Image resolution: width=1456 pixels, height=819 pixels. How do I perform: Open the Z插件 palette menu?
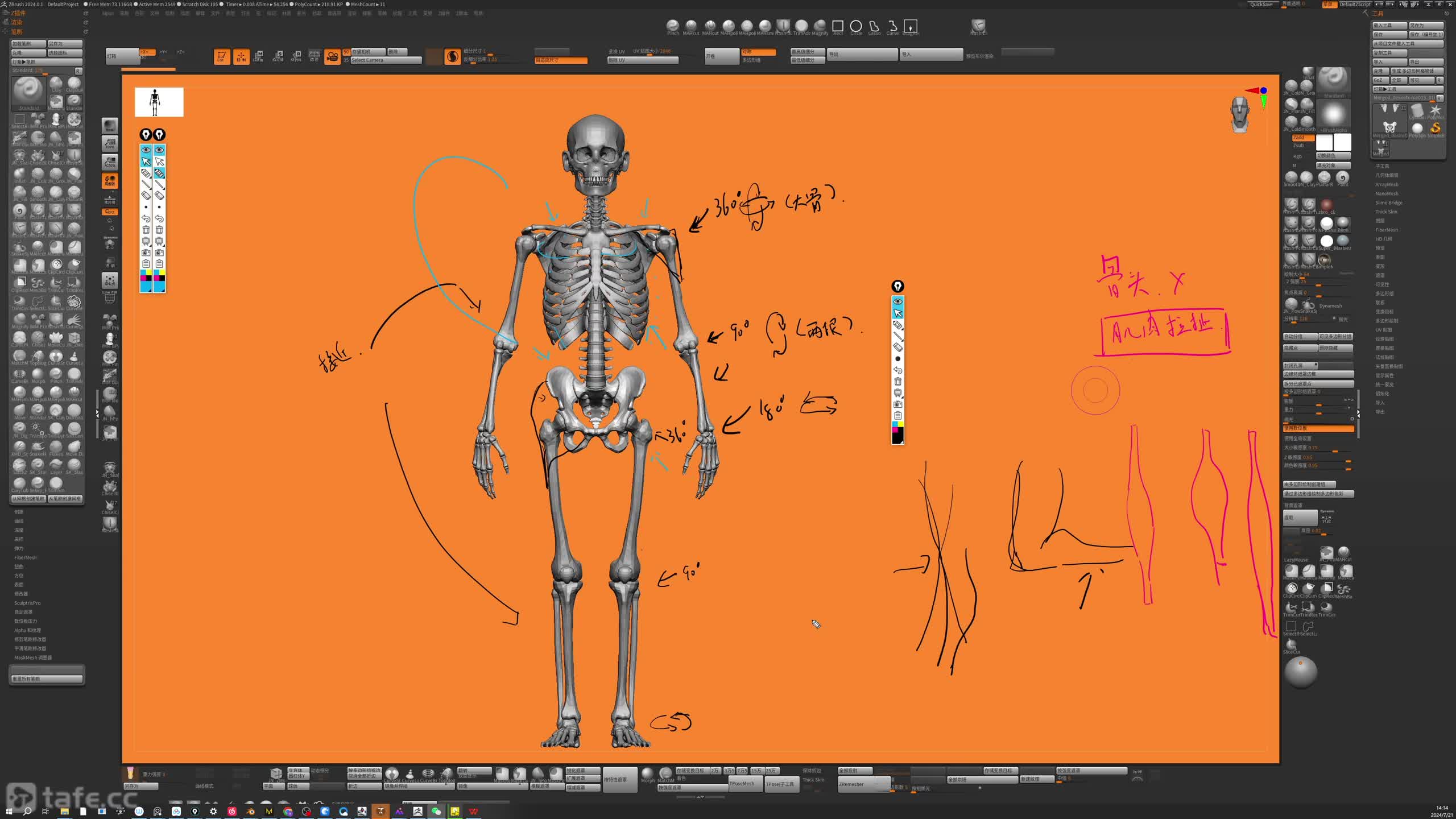pos(18,13)
